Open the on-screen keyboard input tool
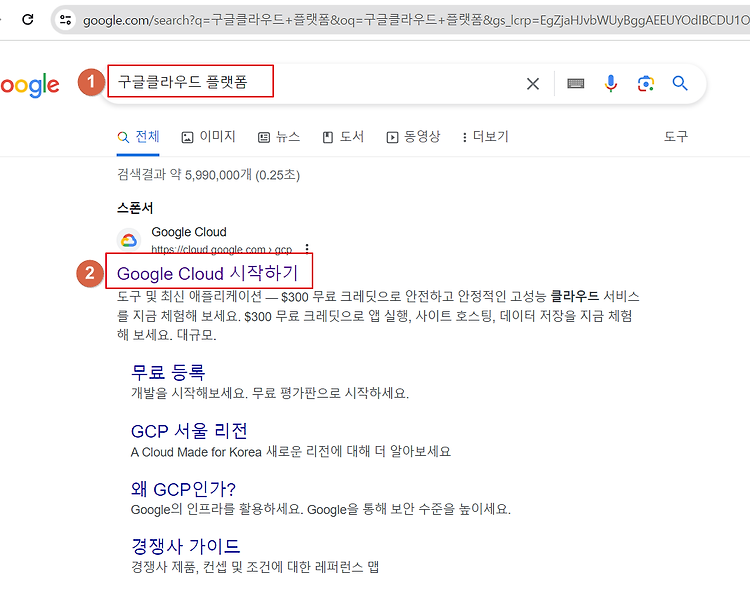The width and height of the screenshot is (750, 594). click(x=575, y=84)
